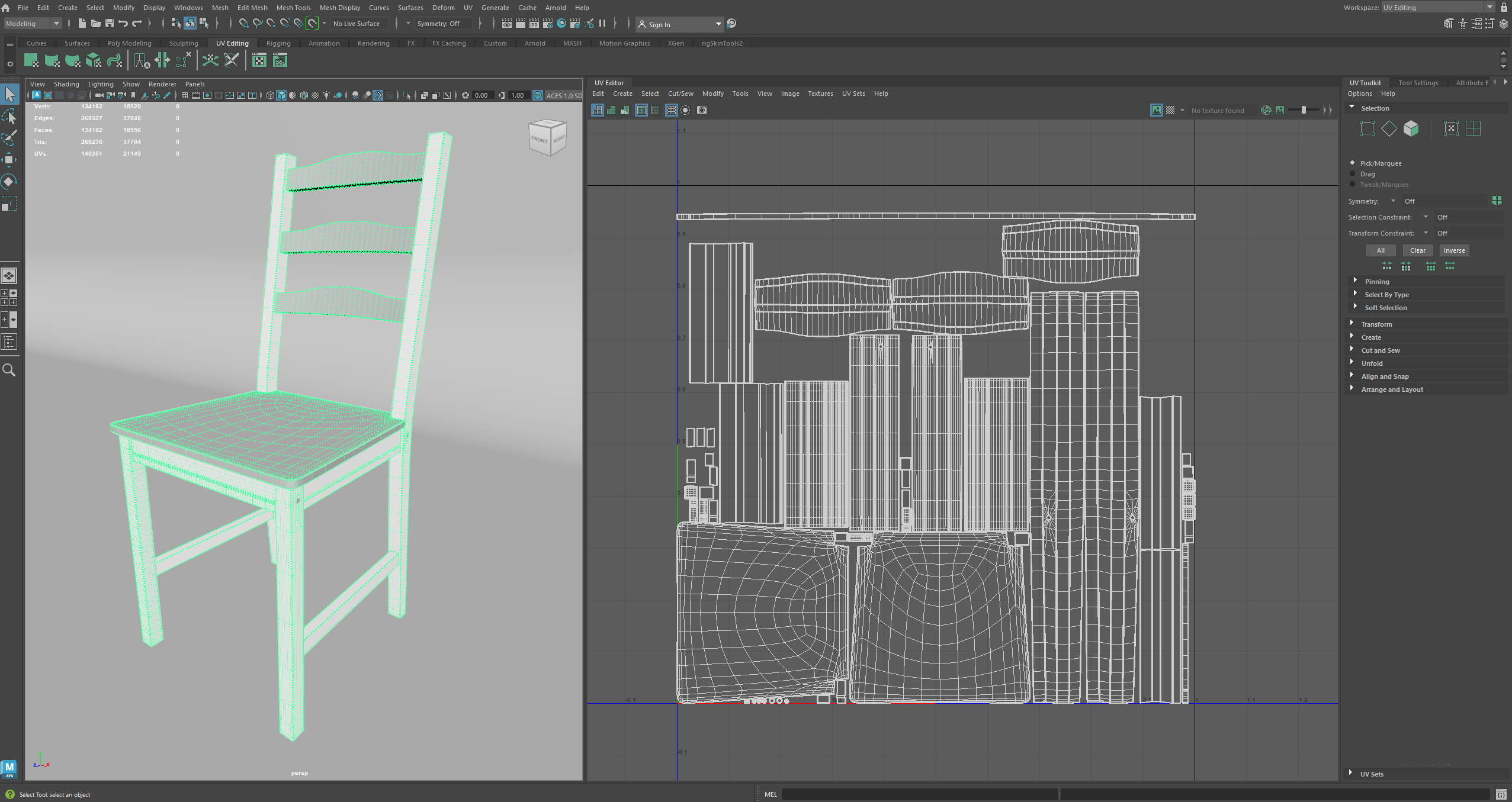Toggle RGB channel display in UV Editor
This screenshot has width=1512, height=802.
tap(1266, 110)
